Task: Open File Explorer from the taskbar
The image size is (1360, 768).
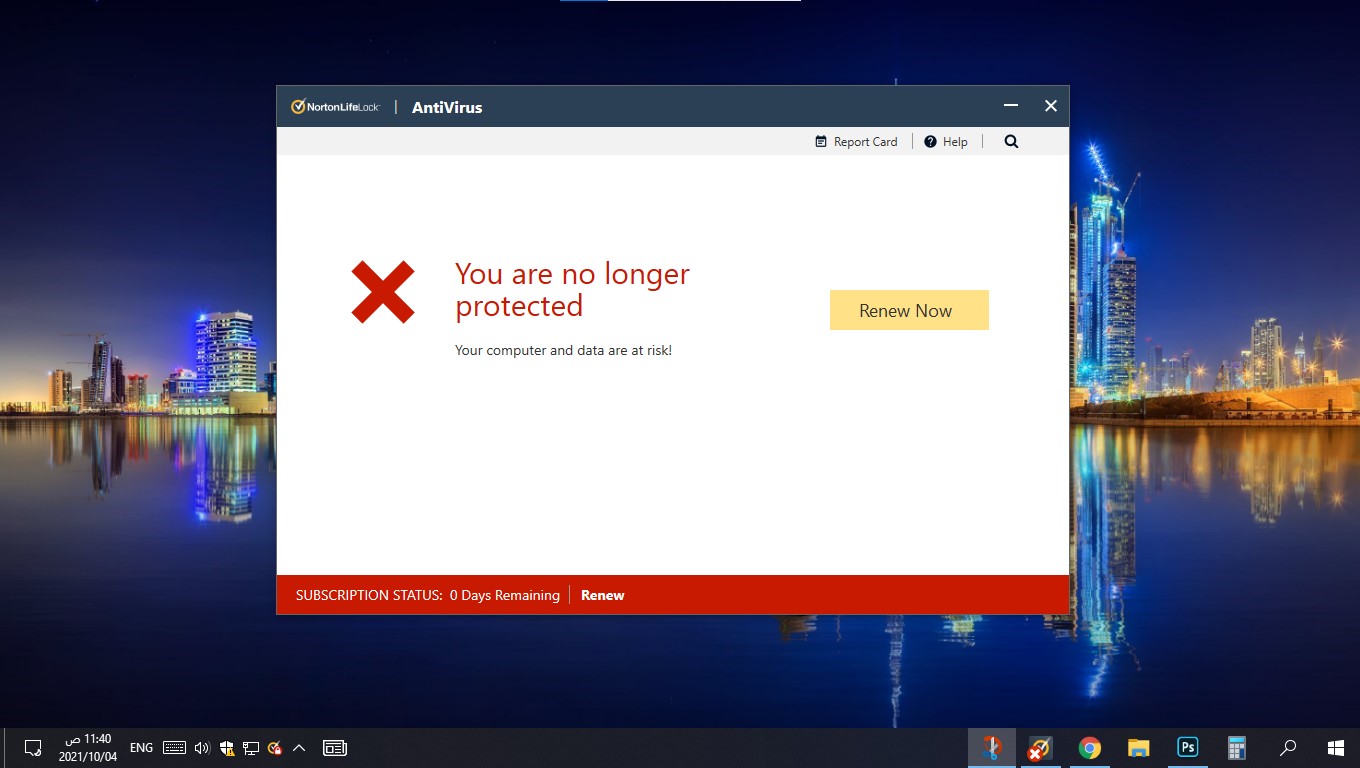Action: pyautogui.click(x=1138, y=748)
